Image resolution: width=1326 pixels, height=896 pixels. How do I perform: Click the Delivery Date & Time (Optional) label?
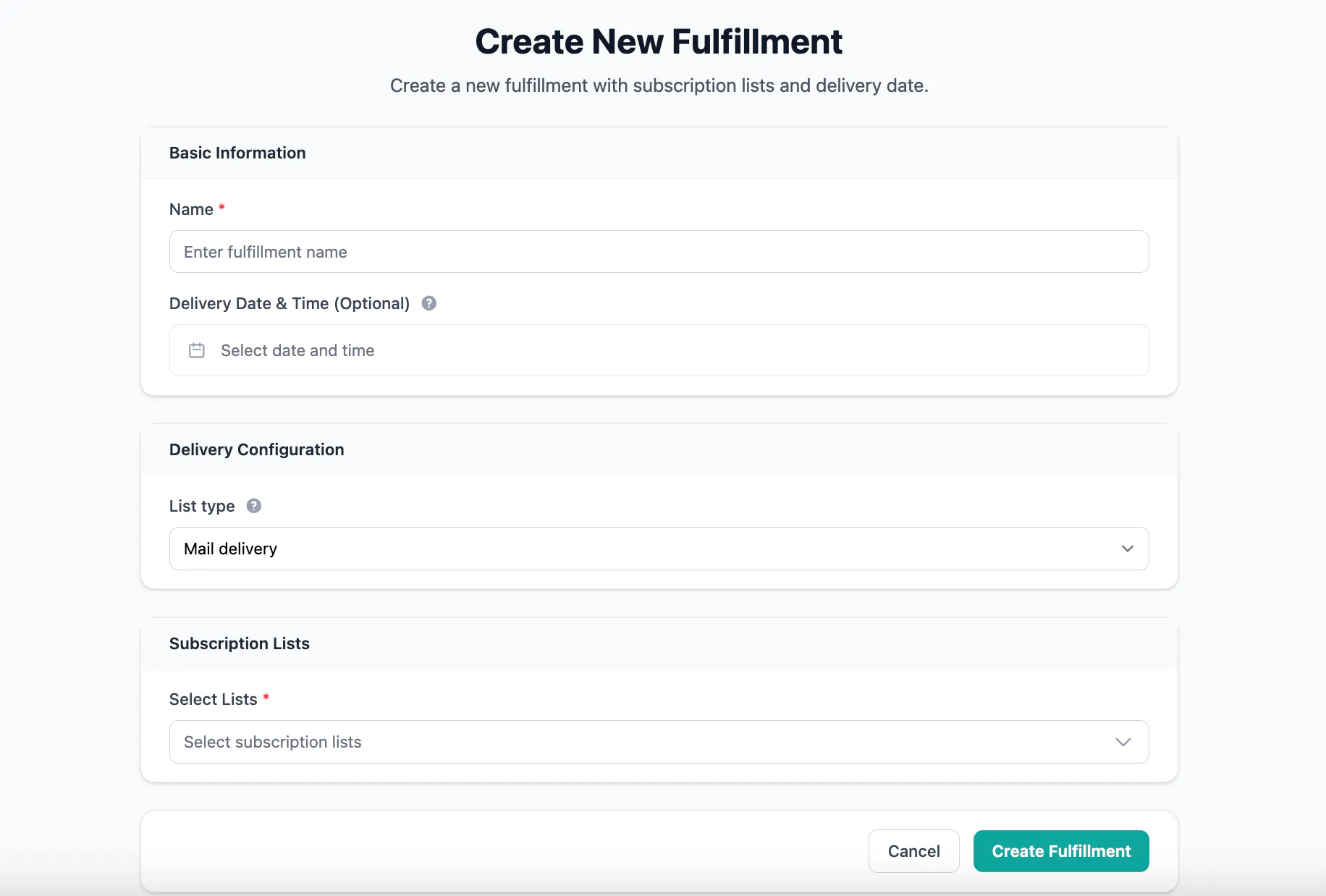coord(290,303)
